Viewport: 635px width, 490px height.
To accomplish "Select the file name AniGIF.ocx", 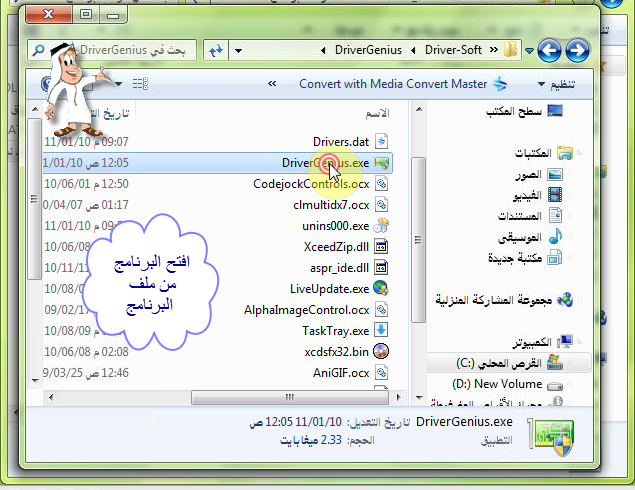I will pos(341,373).
